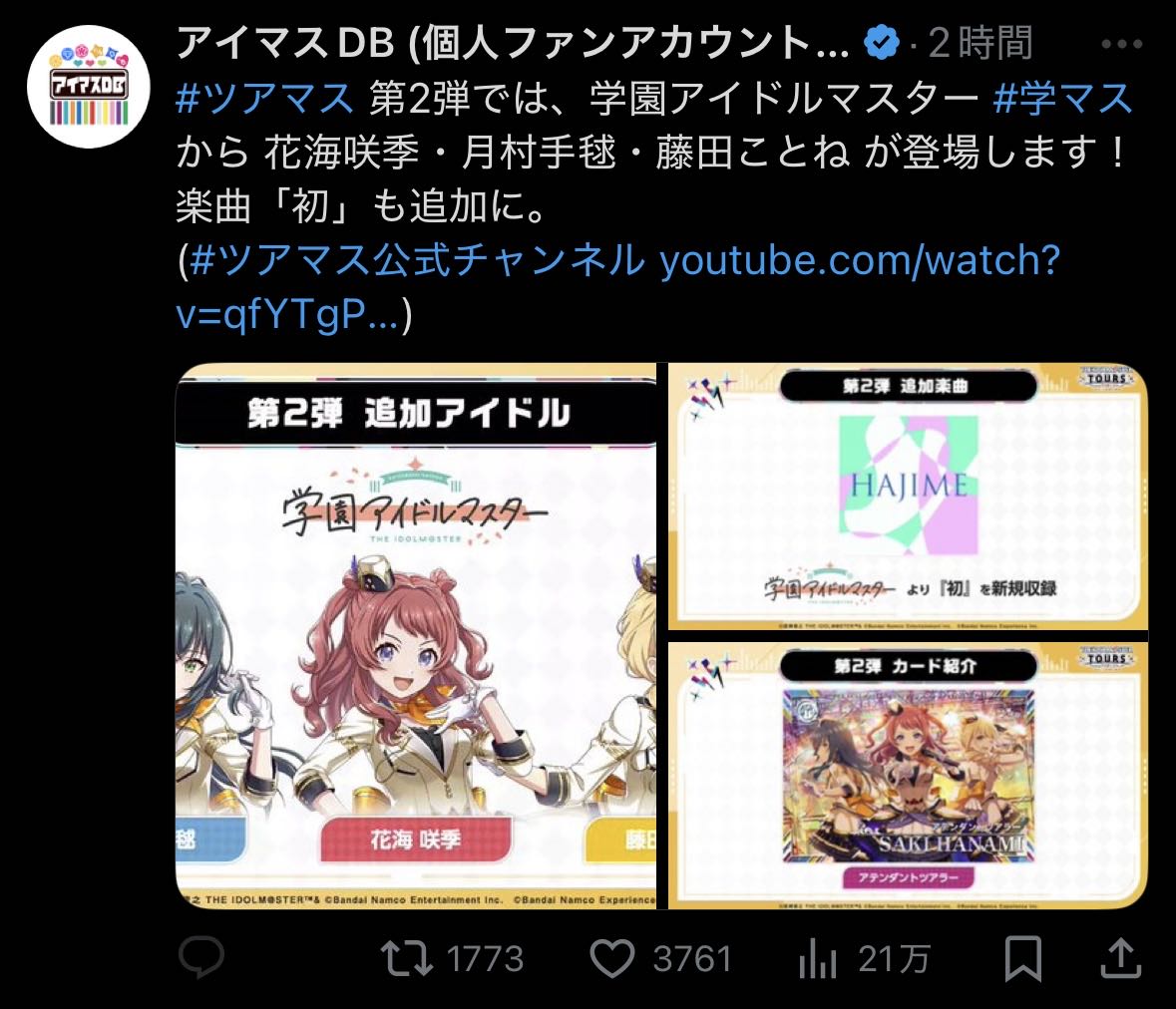This screenshot has width=1176, height=1009.
Task: Open the アイマスDB profile avatar
Action: [x=89, y=87]
